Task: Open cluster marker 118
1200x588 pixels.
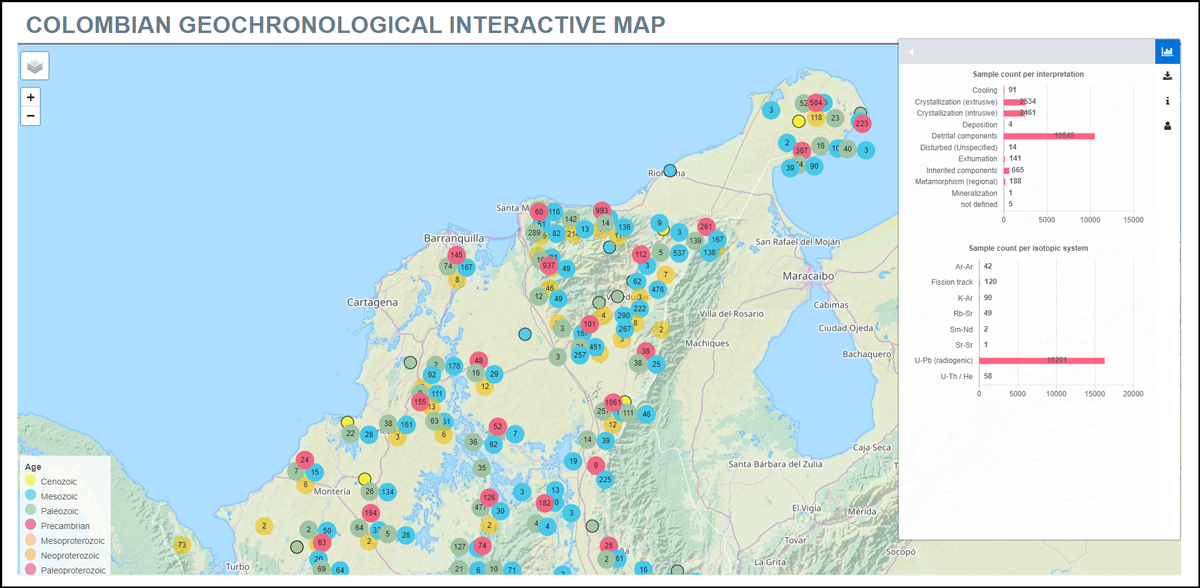Action: (x=816, y=118)
